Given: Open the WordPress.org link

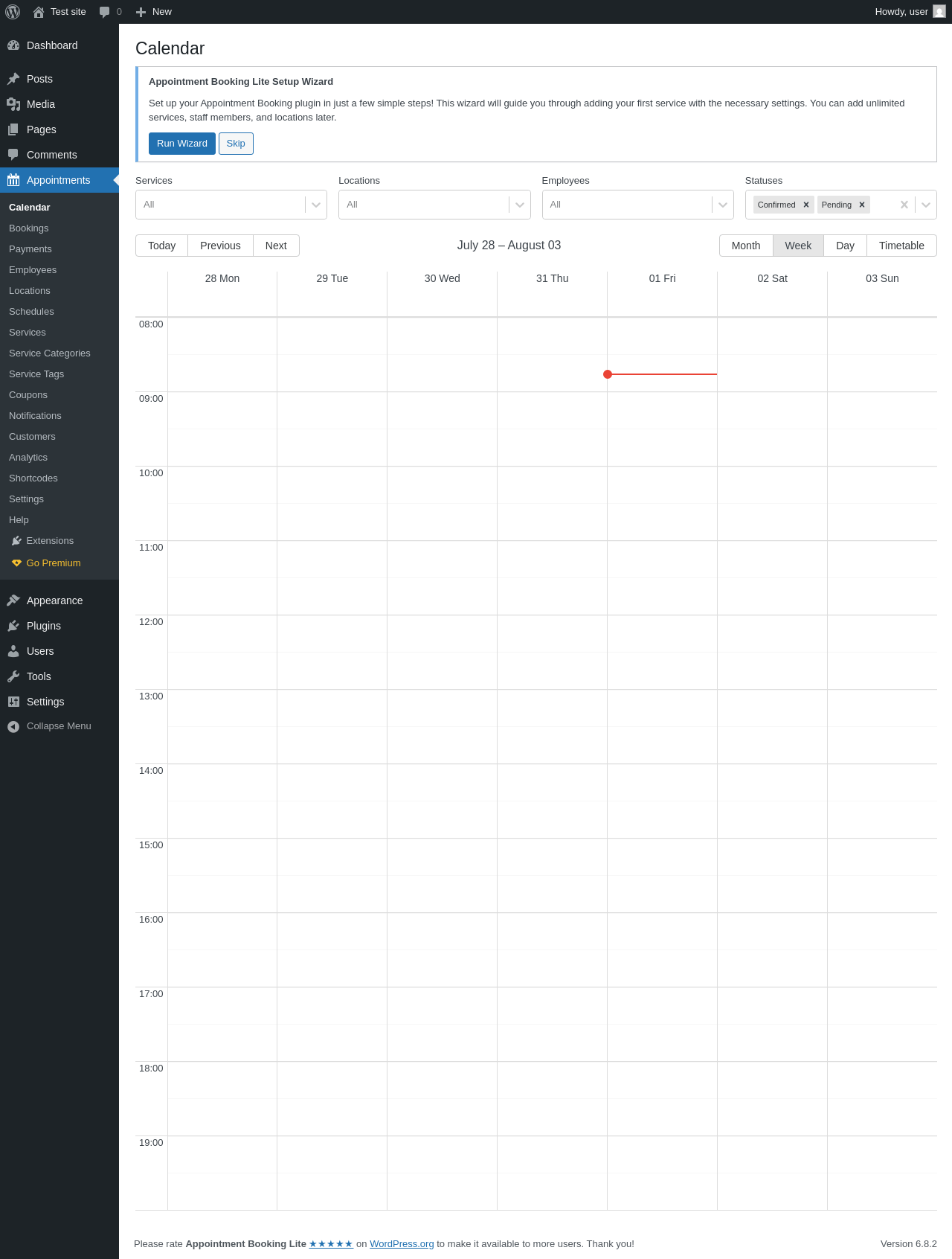Looking at the screenshot, I should [x=402, y=1244].
